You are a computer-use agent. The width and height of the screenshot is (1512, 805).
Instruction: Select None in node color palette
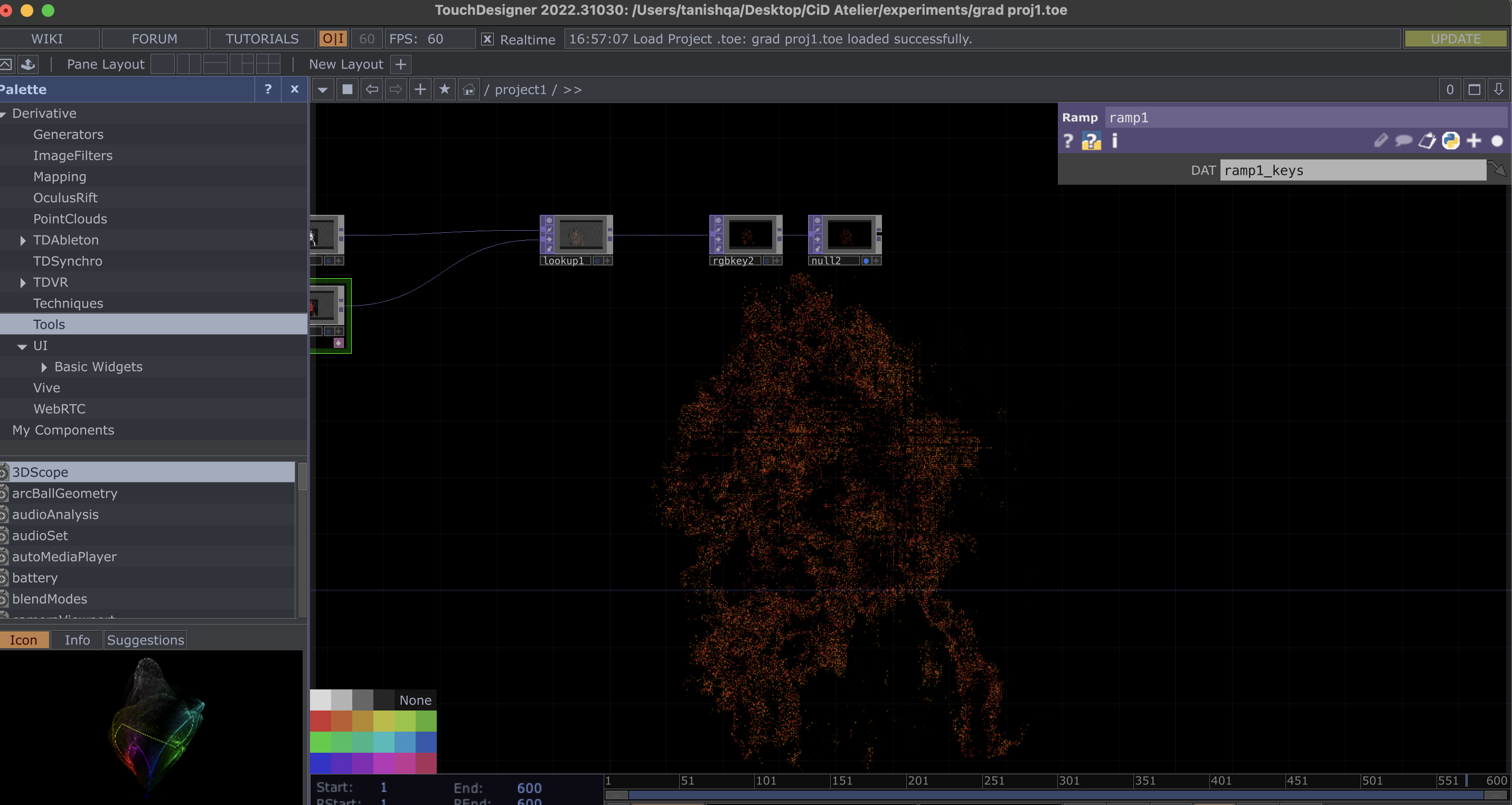point(416,700)
